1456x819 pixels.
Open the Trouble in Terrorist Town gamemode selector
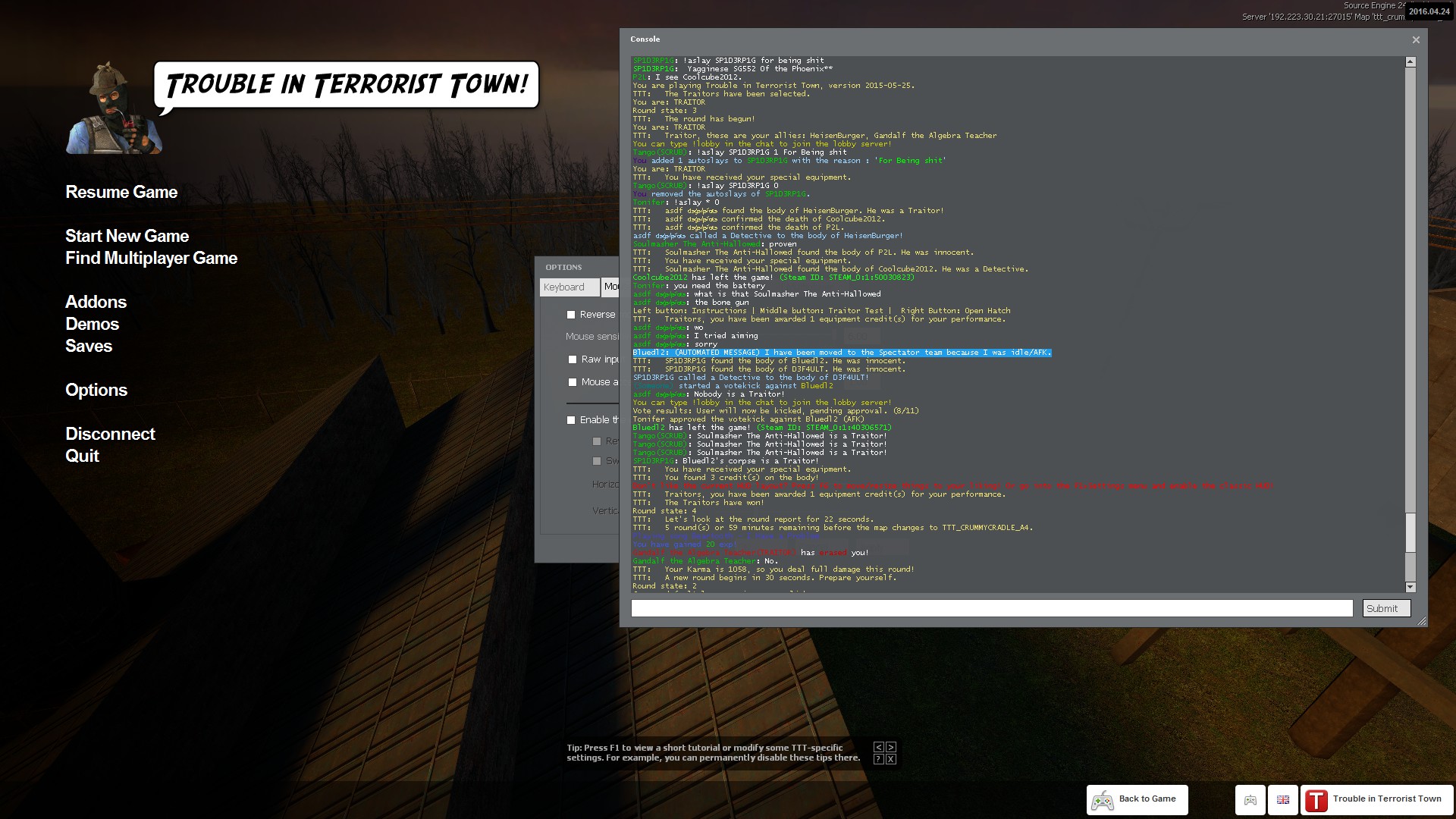(x=1386, y=799)
